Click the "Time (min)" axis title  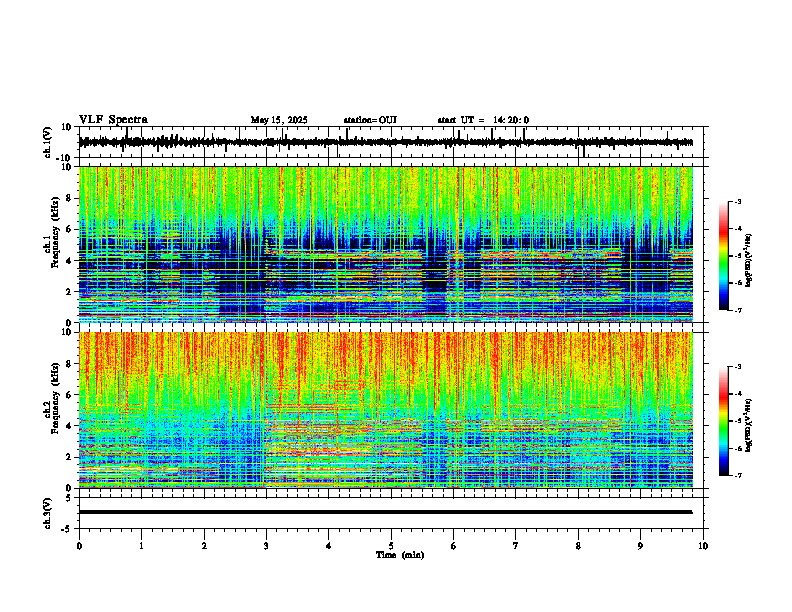point(400,555)
